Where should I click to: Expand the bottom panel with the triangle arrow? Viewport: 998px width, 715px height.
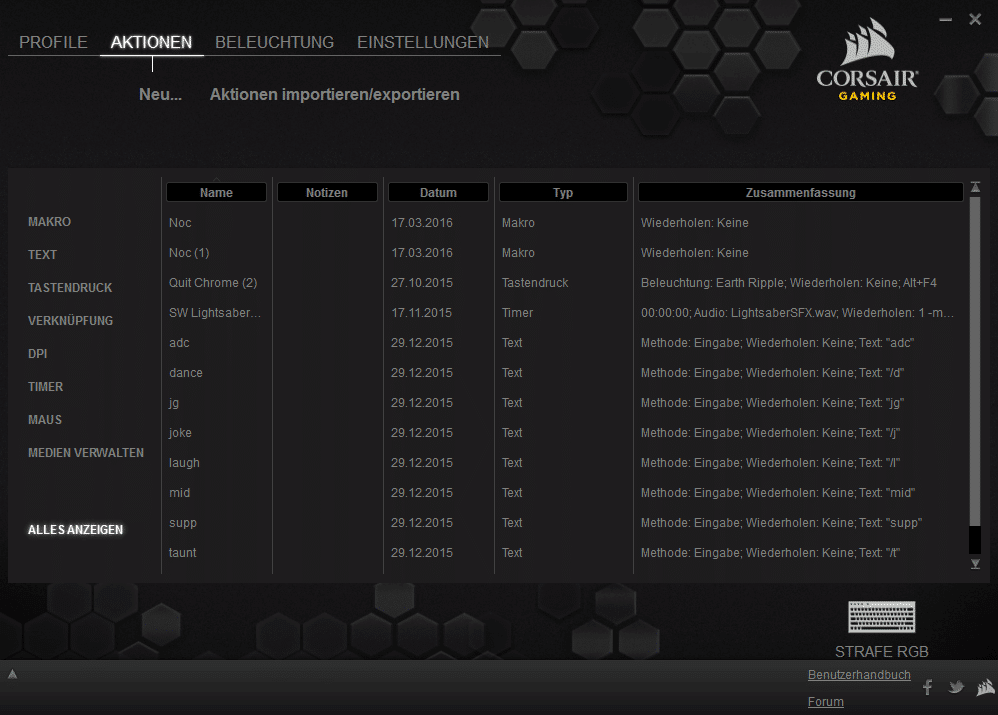pyautogui.click(x=12, y=675)
